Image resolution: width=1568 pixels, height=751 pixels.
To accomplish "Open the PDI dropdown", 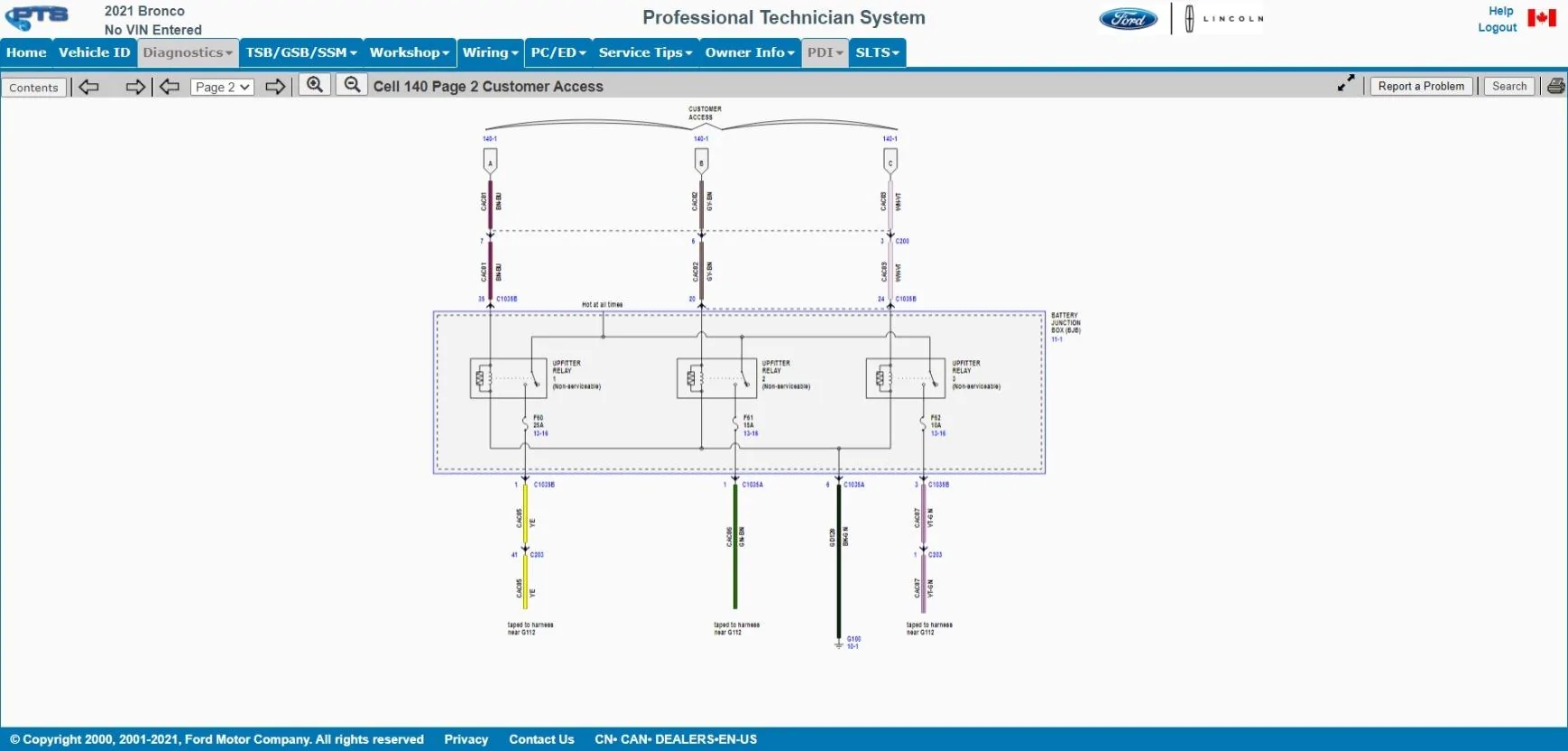I will [x=826, y=52].
